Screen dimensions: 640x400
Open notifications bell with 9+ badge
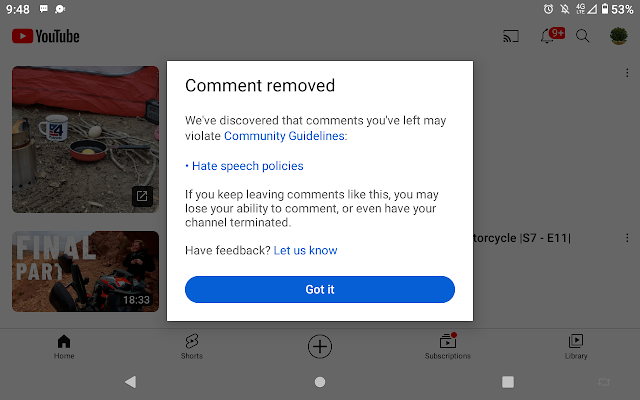click(x=552, y=36)
